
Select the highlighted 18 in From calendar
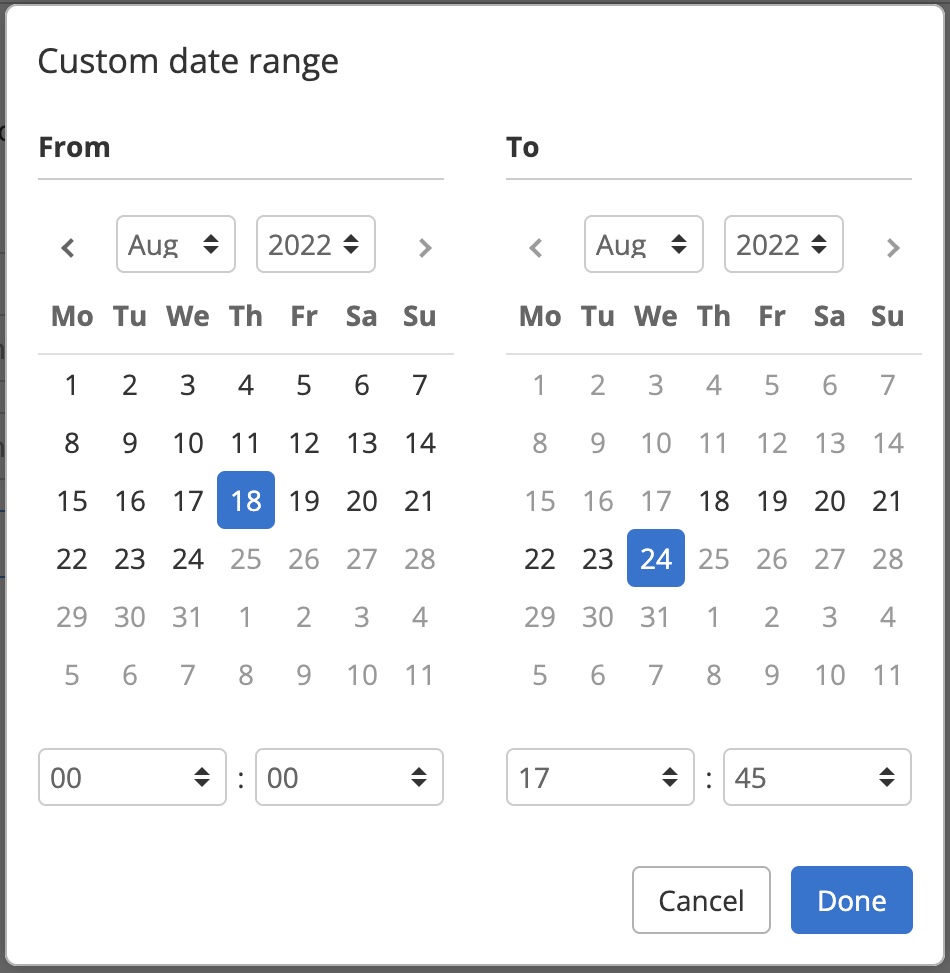(246, 501)
